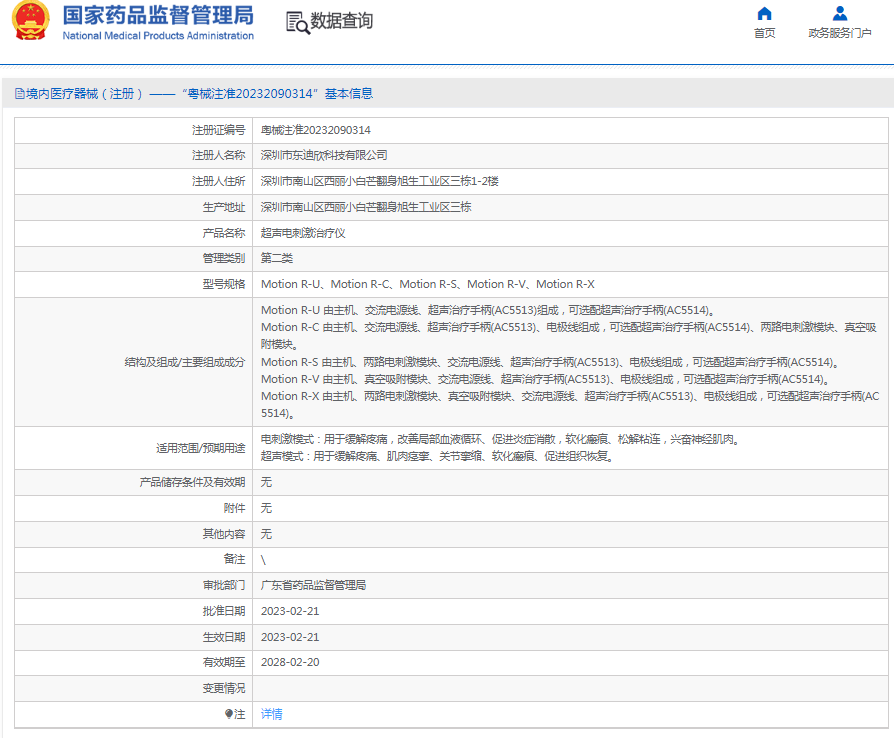Click the 备注 row label
The width and height of the screenshot is (894, 738).
pos(234,559)
